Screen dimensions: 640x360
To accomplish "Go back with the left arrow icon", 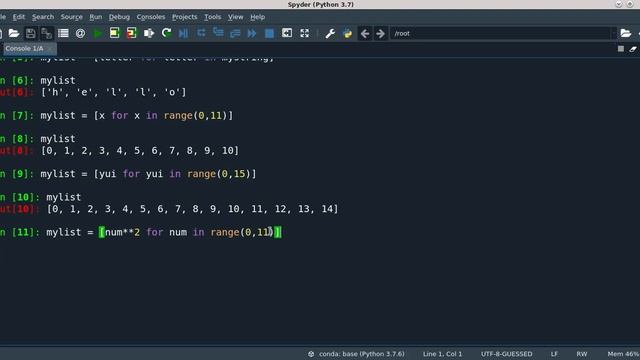I will click(x=365, y=33).
